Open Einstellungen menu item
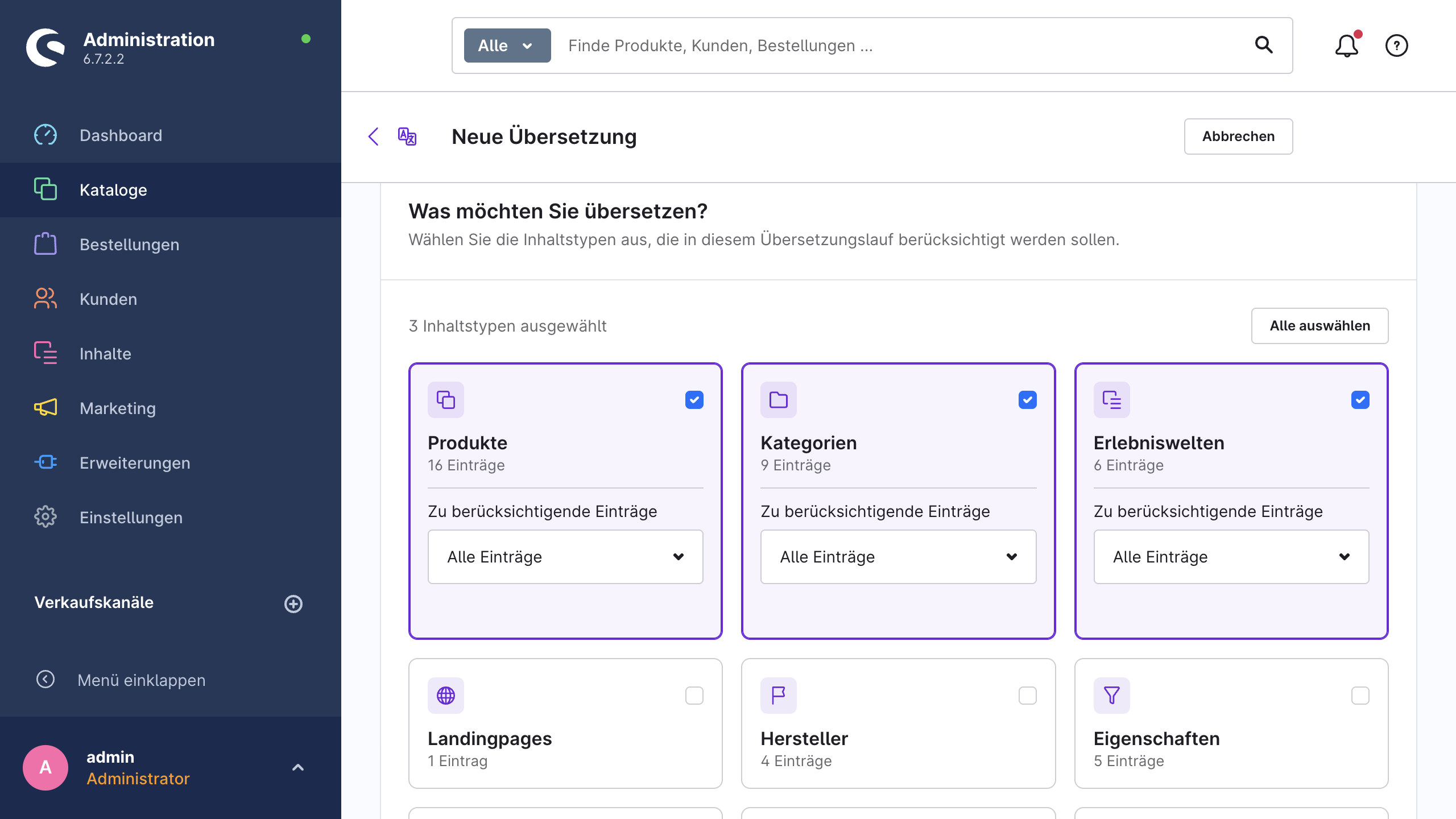1456x819 pixels. [171, 518]
